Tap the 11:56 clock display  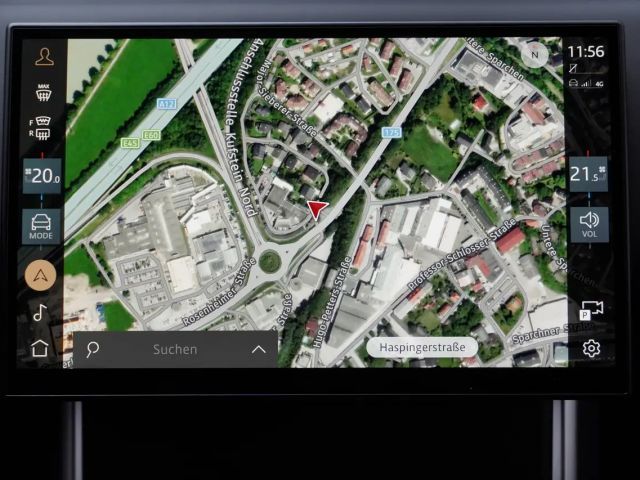(x=586, y=51)
